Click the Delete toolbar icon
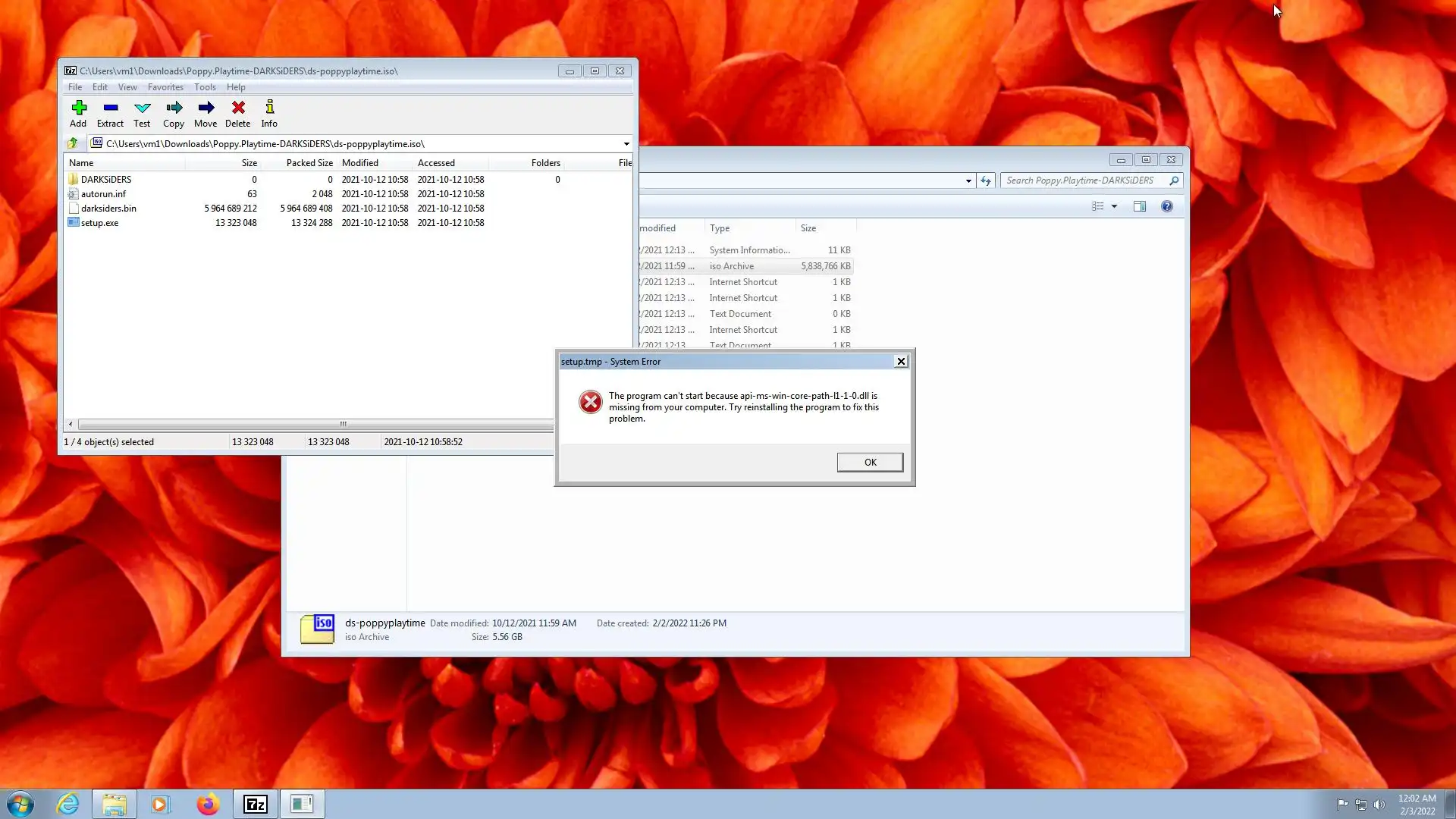Viewport: 1456px width, 819px height. pyautogui.click(x=238, y=113)
